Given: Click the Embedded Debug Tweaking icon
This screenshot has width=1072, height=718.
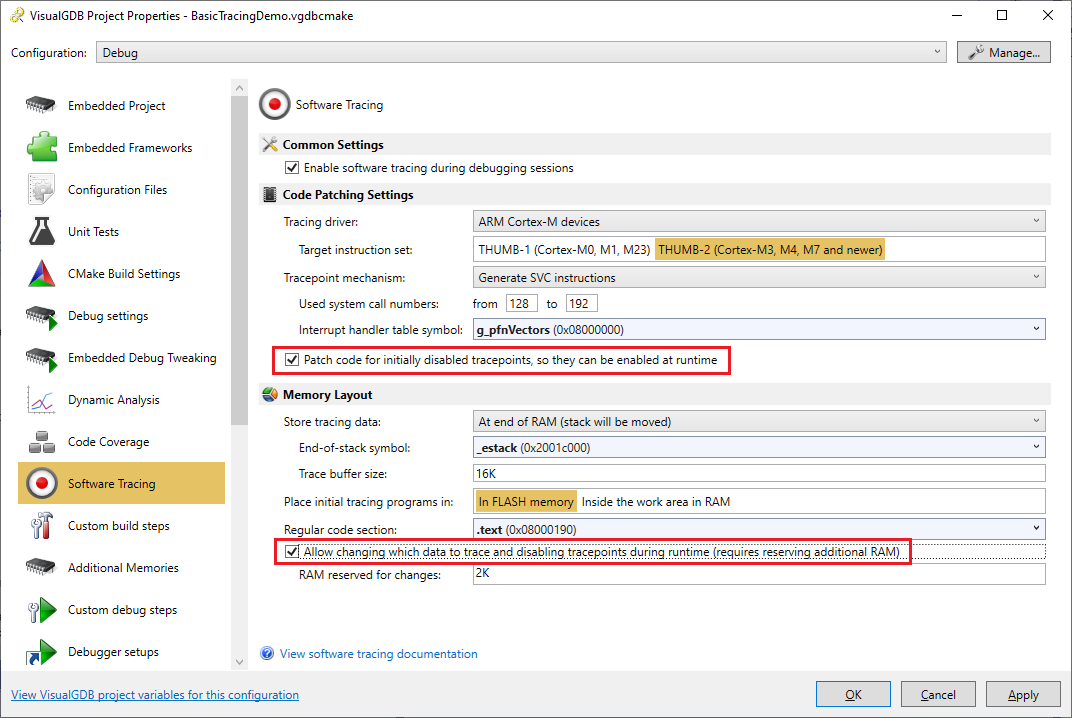Looking at the screenshot, I should [42, 359].
